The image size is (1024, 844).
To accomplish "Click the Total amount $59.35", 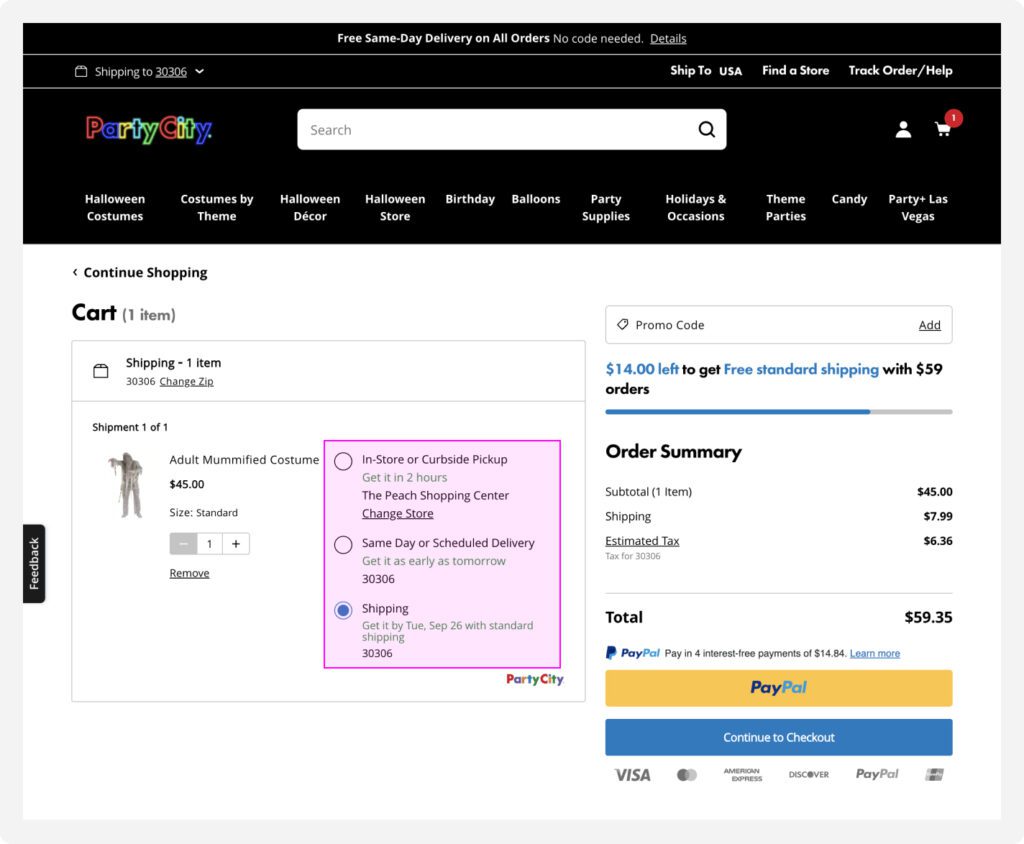I will pyautogui.click(x=928, y=617).
